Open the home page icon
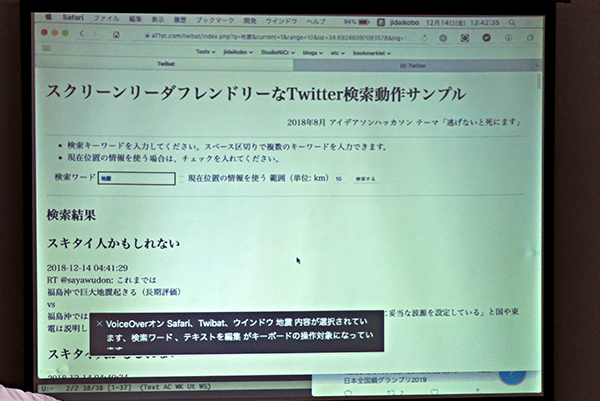 [116, 35]
